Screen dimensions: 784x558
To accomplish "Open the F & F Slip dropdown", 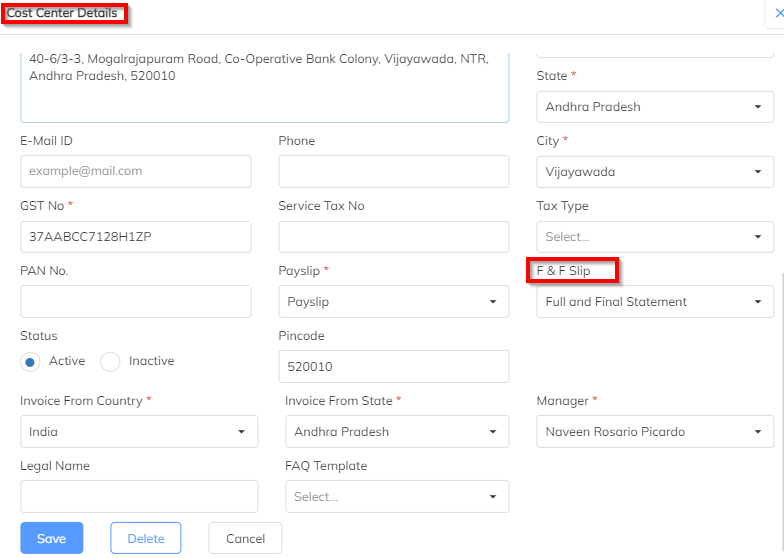I will pos(655,302).
